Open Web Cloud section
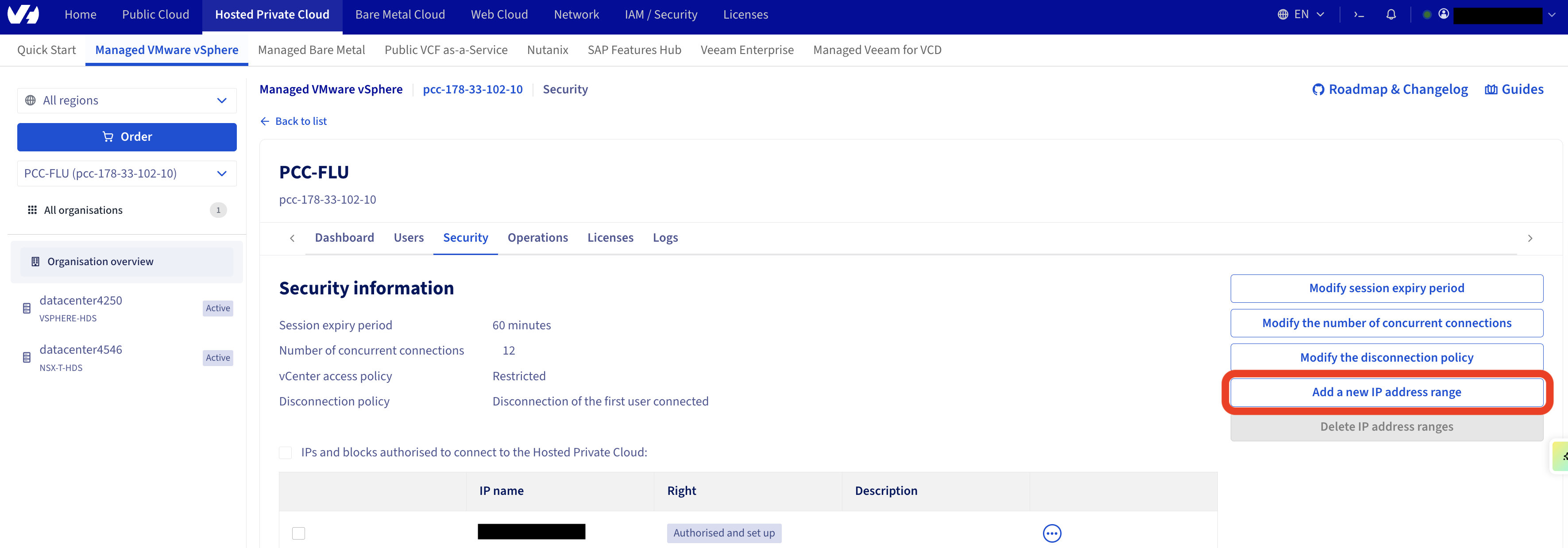The width and height of the screenshot is (1568, 548). pos(499,15)
